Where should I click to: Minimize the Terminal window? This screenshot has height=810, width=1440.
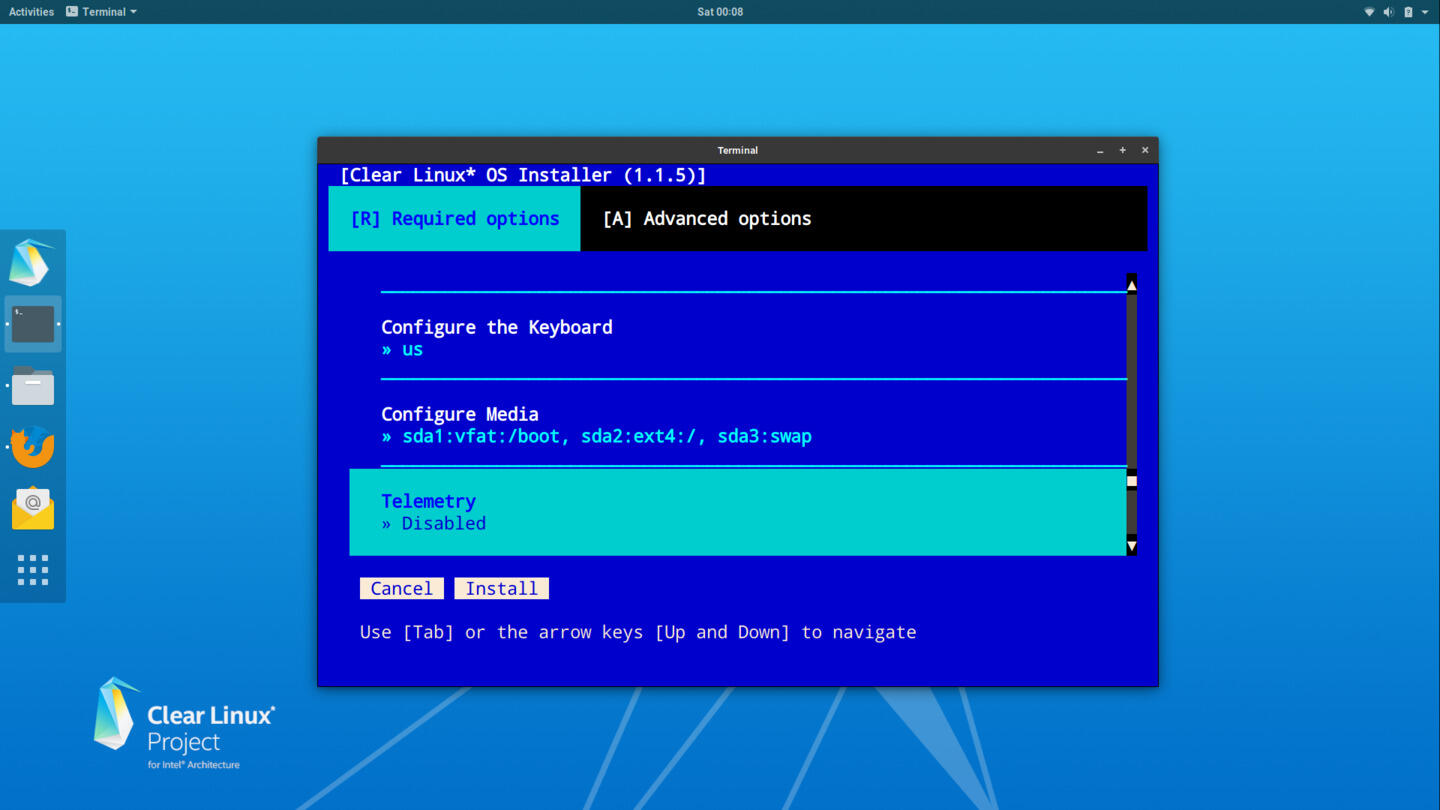point(1100,150)
